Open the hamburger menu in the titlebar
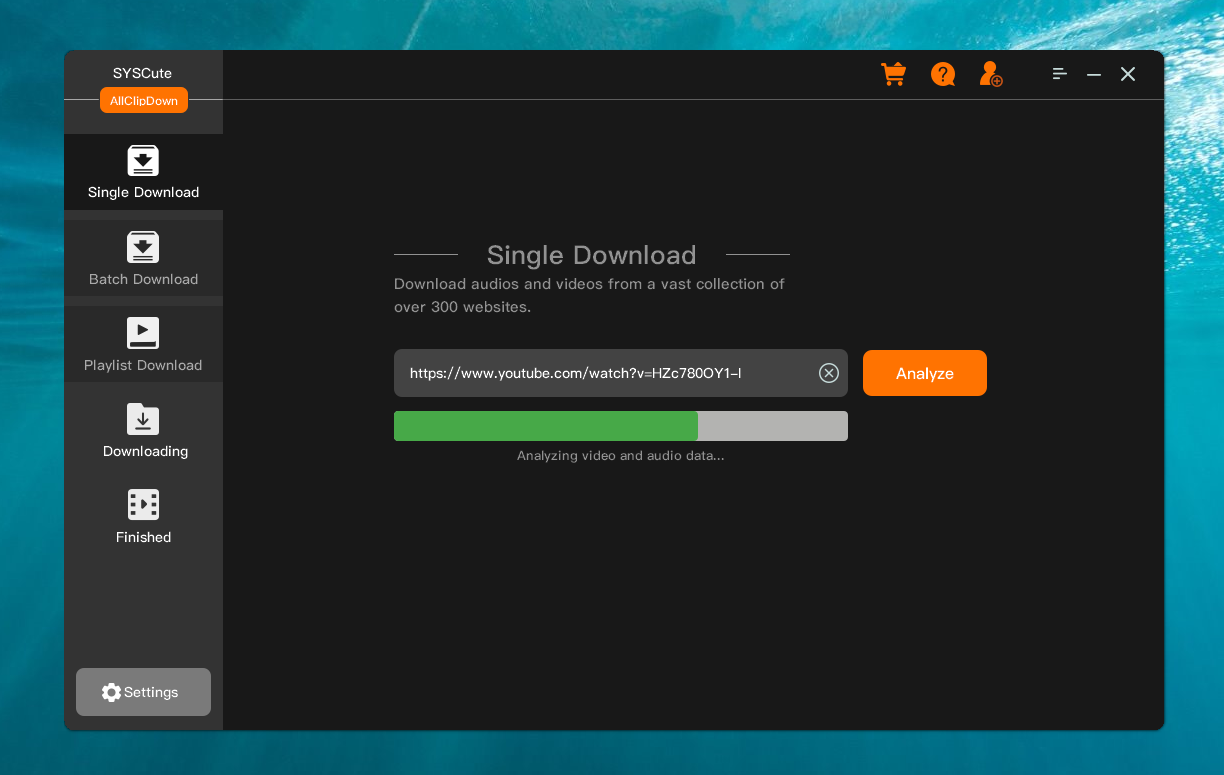The image size is (1224, 775). [x=1059, y=74]
